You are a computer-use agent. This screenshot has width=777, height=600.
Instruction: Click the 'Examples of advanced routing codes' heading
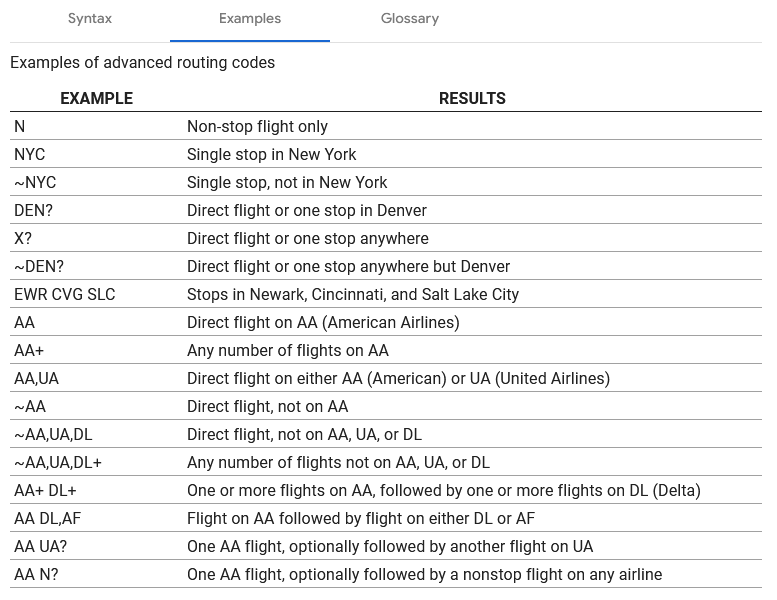point(142,62)
